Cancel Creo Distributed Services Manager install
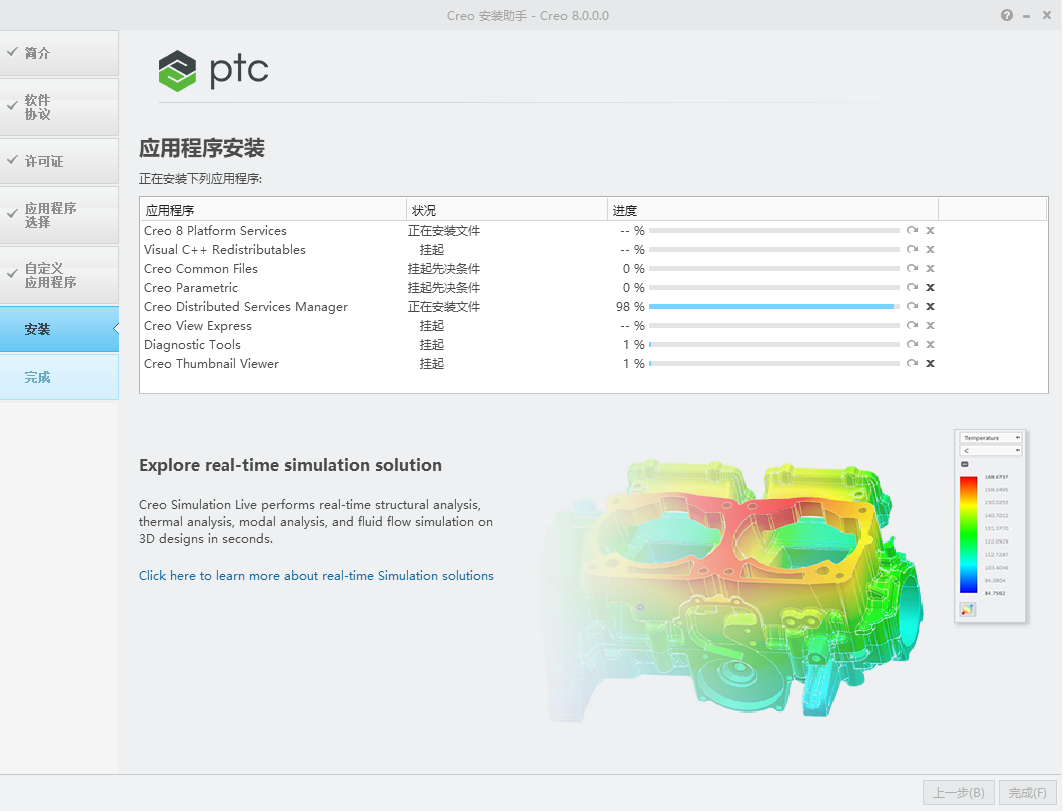This screenshot has width=1063, height=811. 930,307
